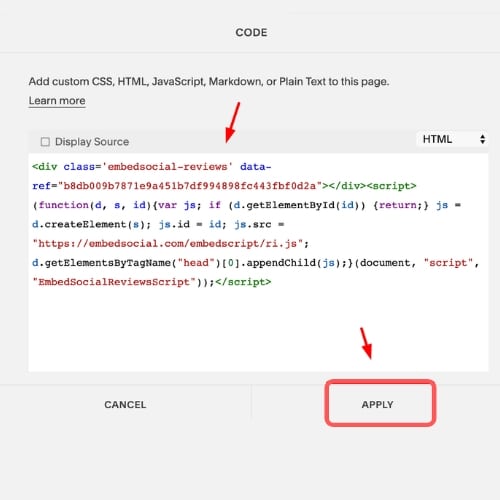Click the opening <script> tag
500x500 pixels.
(x=391, y=186)
